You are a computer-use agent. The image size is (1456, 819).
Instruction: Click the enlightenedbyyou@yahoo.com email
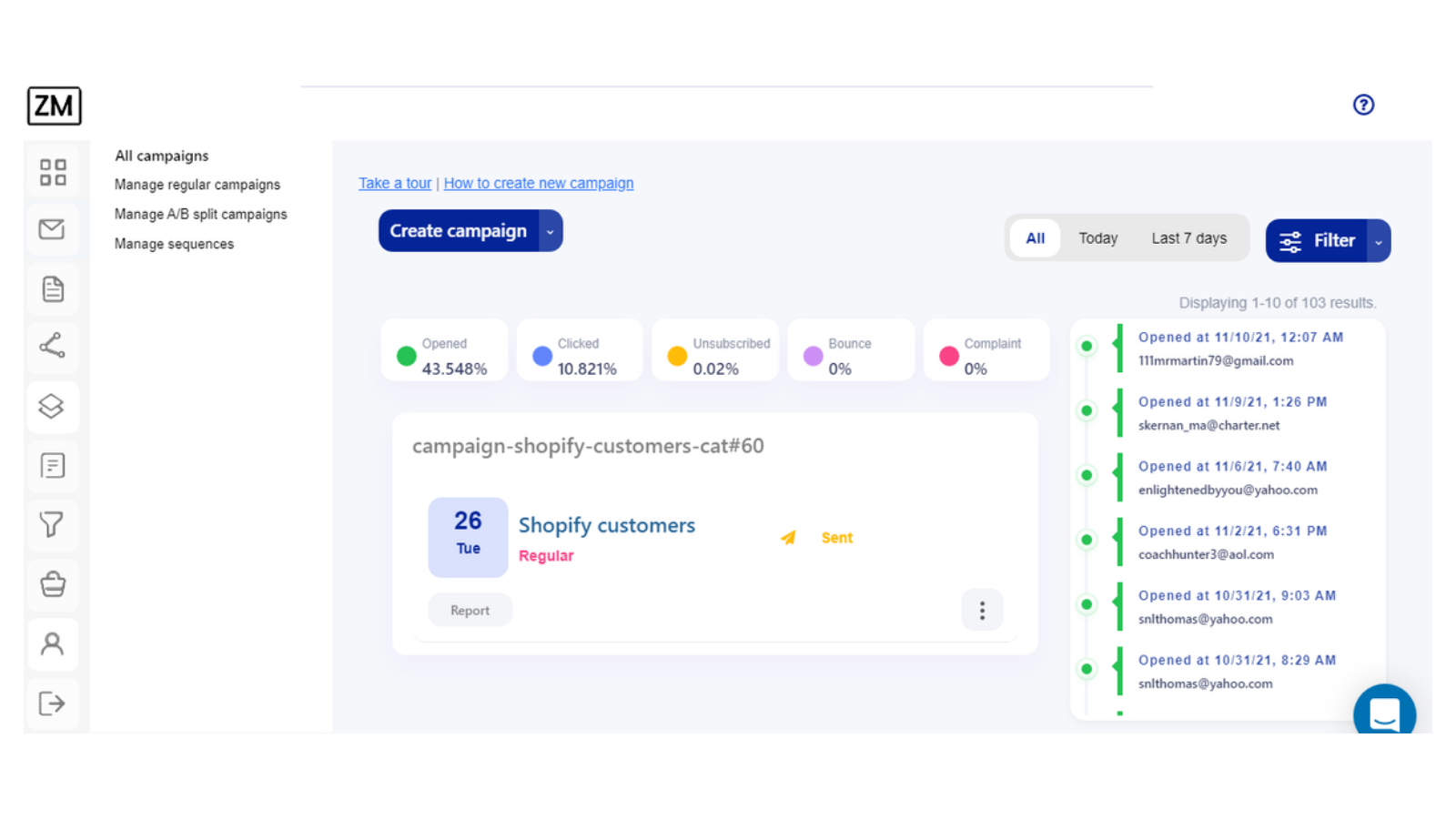(1228, 490)
